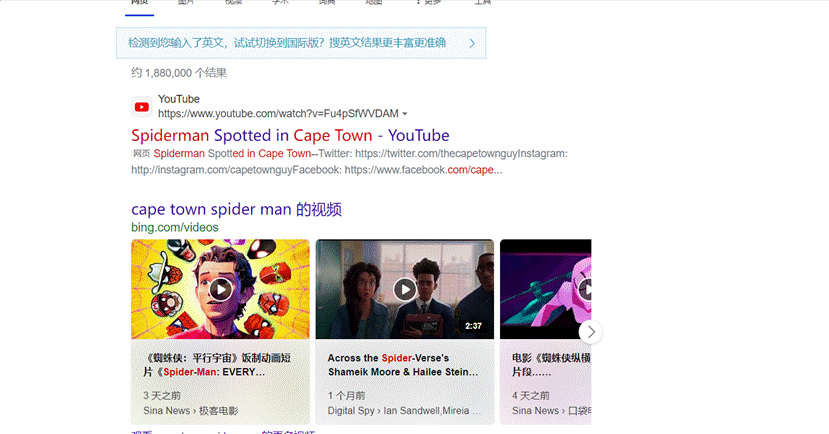Open the '《蜘蛛侠：平行宇宙》饭制动画短片' video title
Image resolution: width=829 pixels, height=434 pixels.
(217, 365)
